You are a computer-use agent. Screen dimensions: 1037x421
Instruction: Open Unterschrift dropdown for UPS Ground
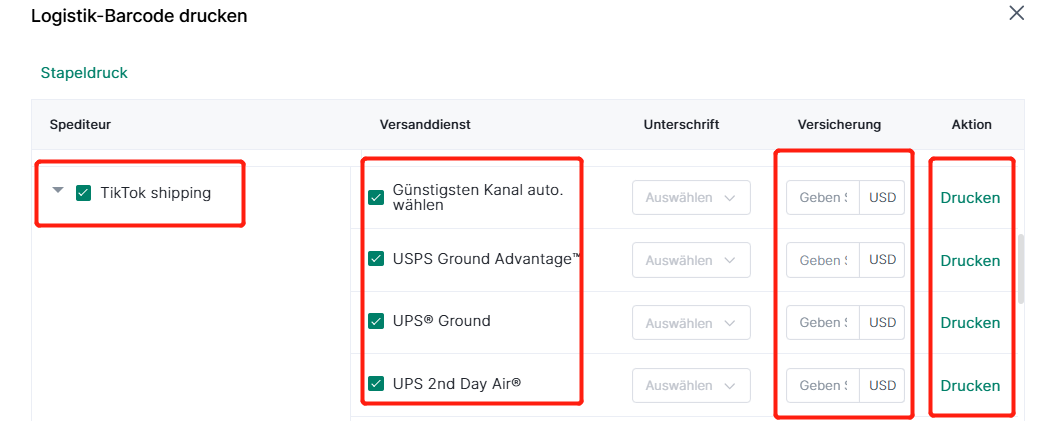[691, 323]
